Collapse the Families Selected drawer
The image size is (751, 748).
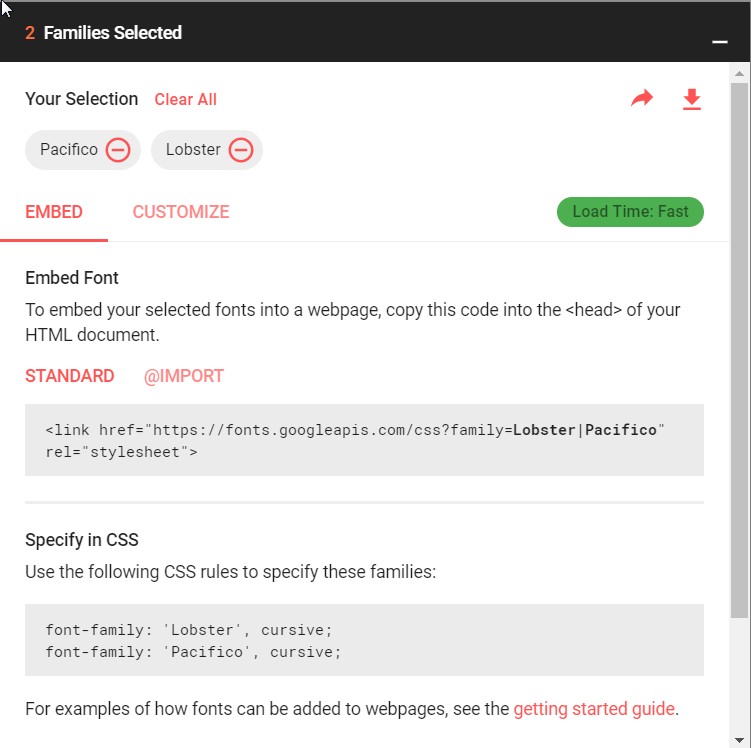coord(718,42)
